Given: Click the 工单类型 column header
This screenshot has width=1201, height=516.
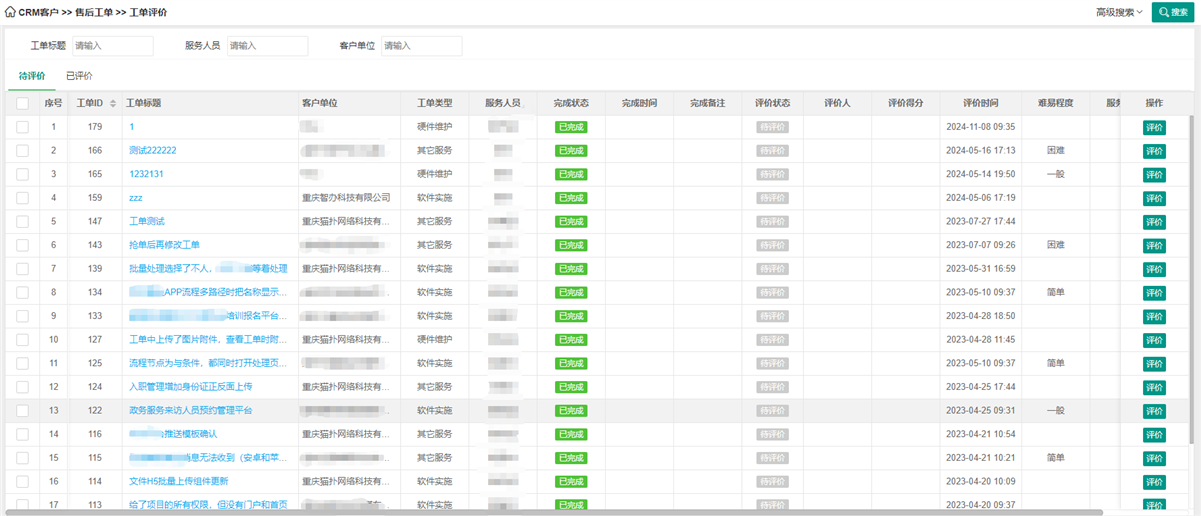Looking at the screenshot, I should [435, 103].
